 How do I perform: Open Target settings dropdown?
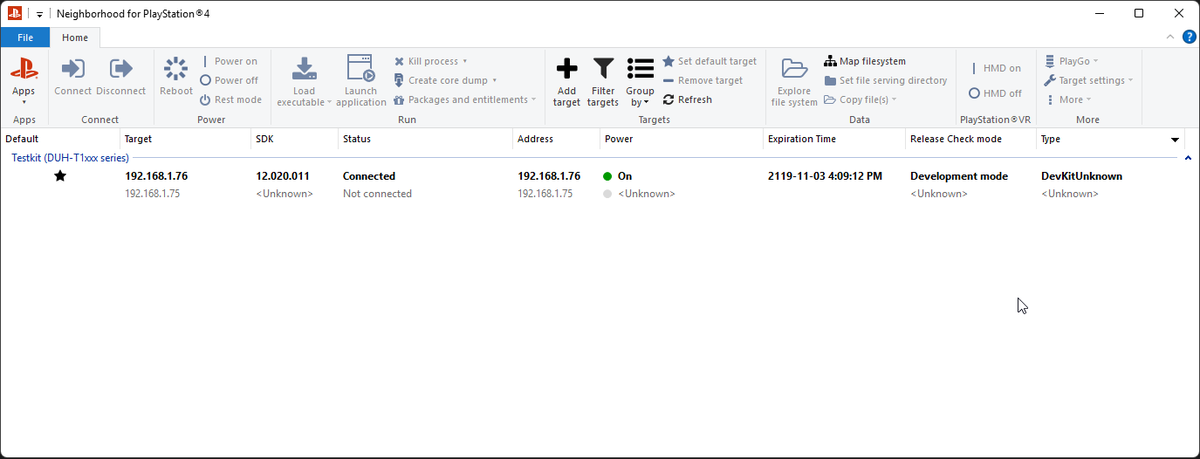1088,80
